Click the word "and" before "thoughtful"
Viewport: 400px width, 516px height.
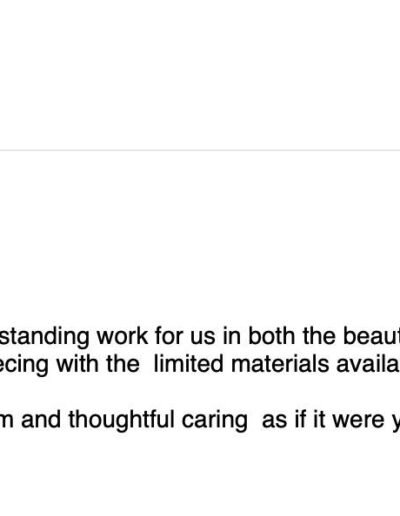(41, 419)
